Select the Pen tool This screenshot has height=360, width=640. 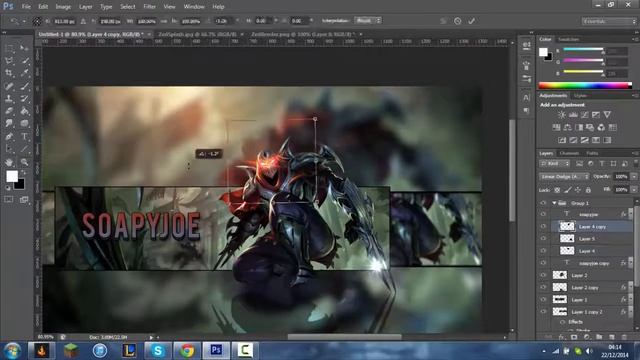(x=9, y=136)
